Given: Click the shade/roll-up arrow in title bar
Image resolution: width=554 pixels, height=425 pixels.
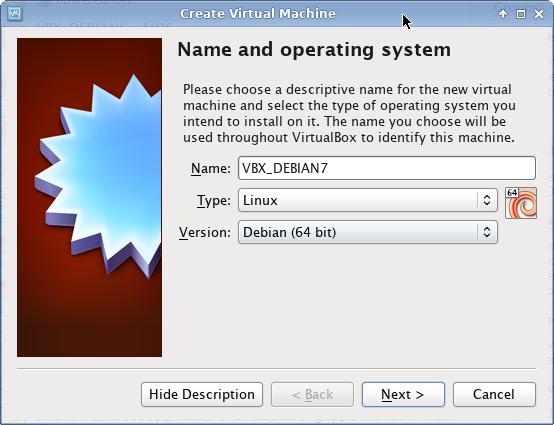Looking at the screenshot, I should click(503, 14).
